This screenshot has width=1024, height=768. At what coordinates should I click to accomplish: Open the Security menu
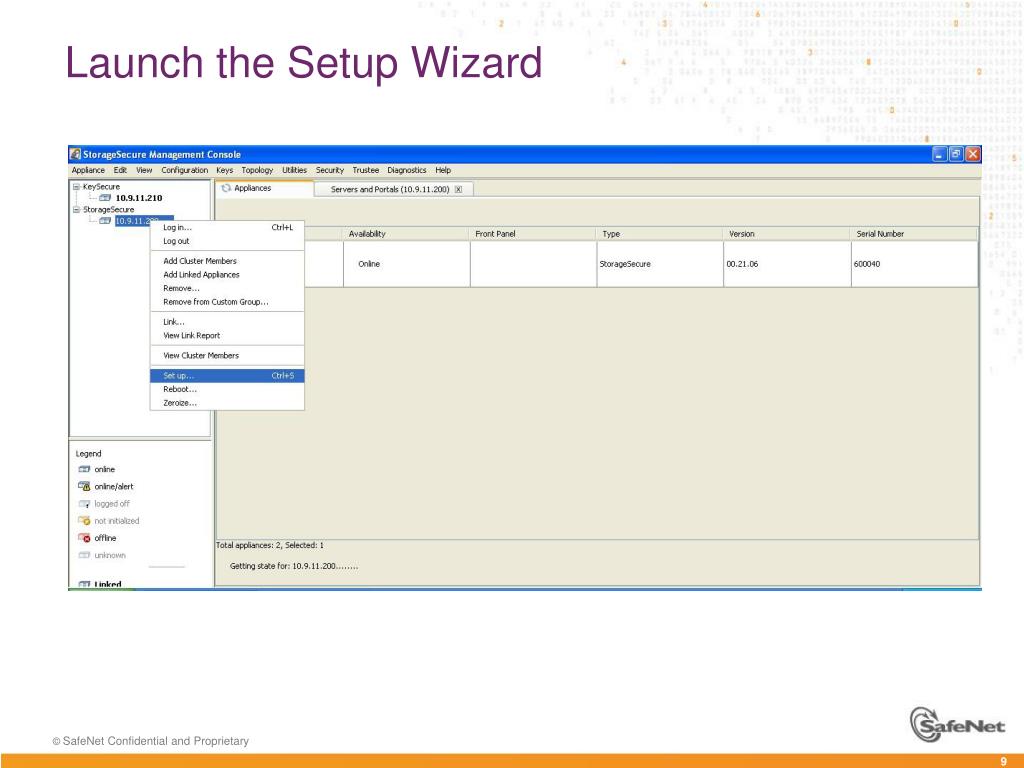(330, 170)
